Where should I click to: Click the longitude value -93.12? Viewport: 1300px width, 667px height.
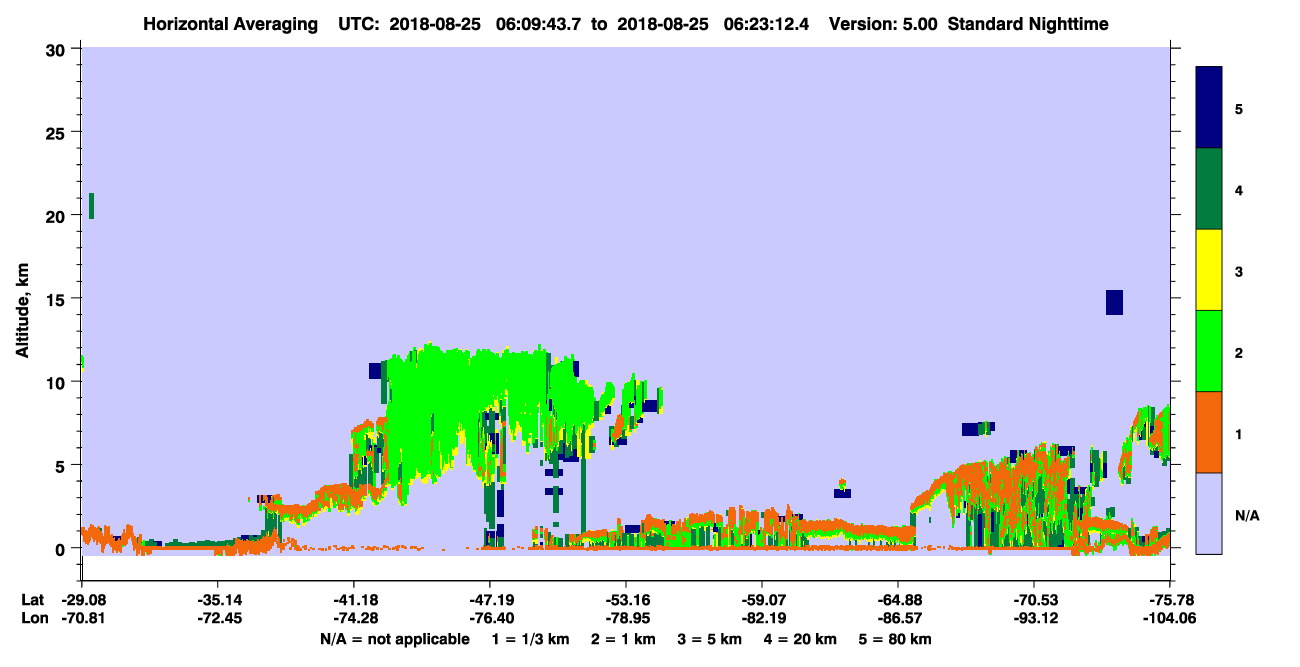coord(1034,617)
